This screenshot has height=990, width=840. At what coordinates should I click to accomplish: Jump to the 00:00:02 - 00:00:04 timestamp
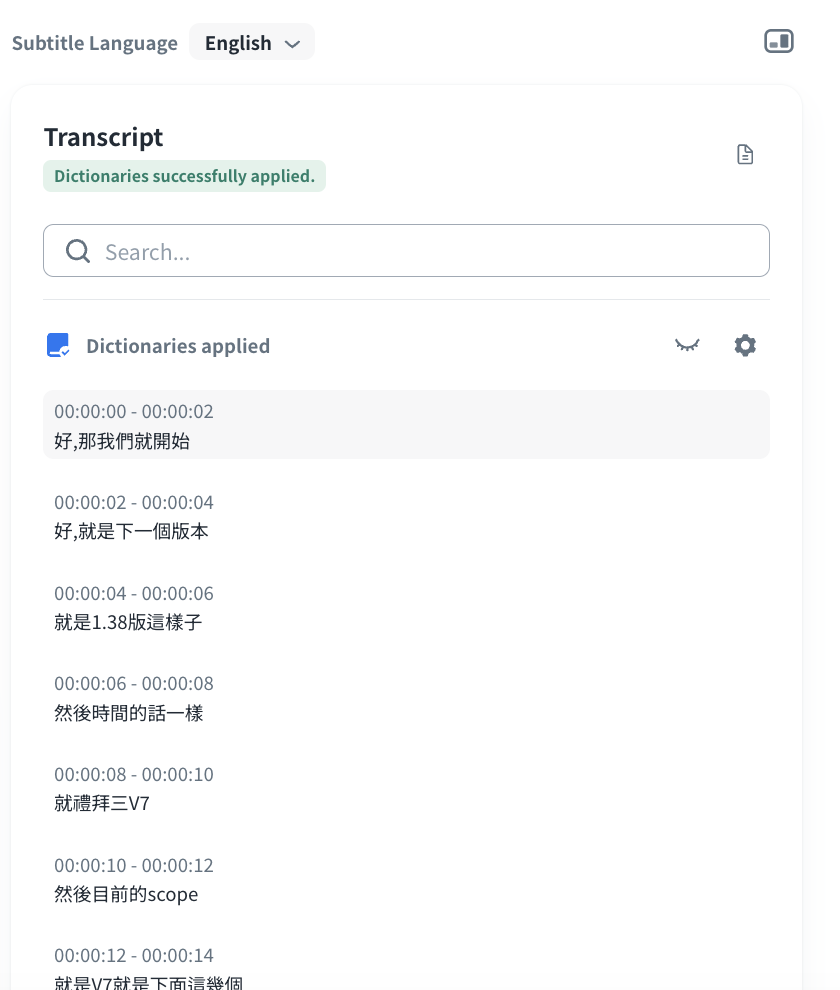134,502
